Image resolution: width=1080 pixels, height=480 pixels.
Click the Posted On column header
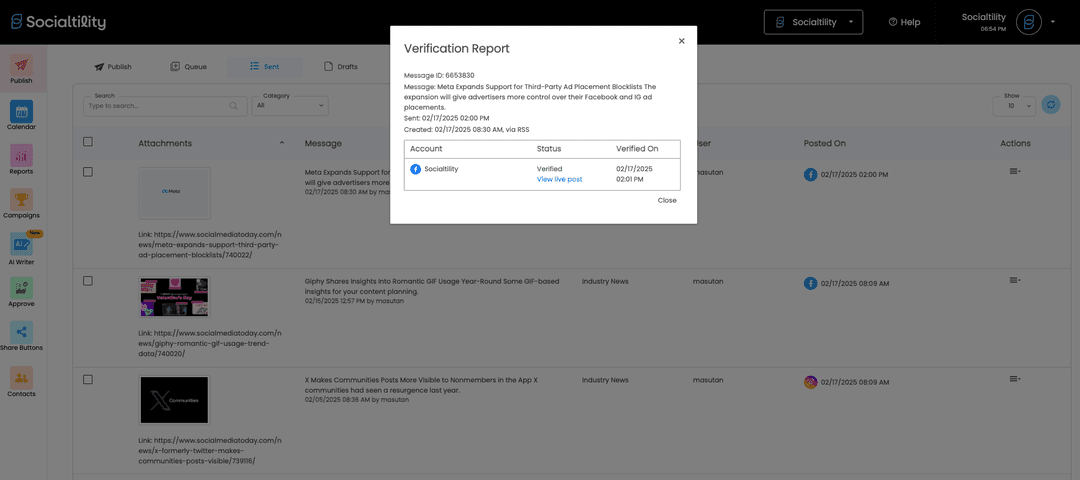[x=824, y=143]
